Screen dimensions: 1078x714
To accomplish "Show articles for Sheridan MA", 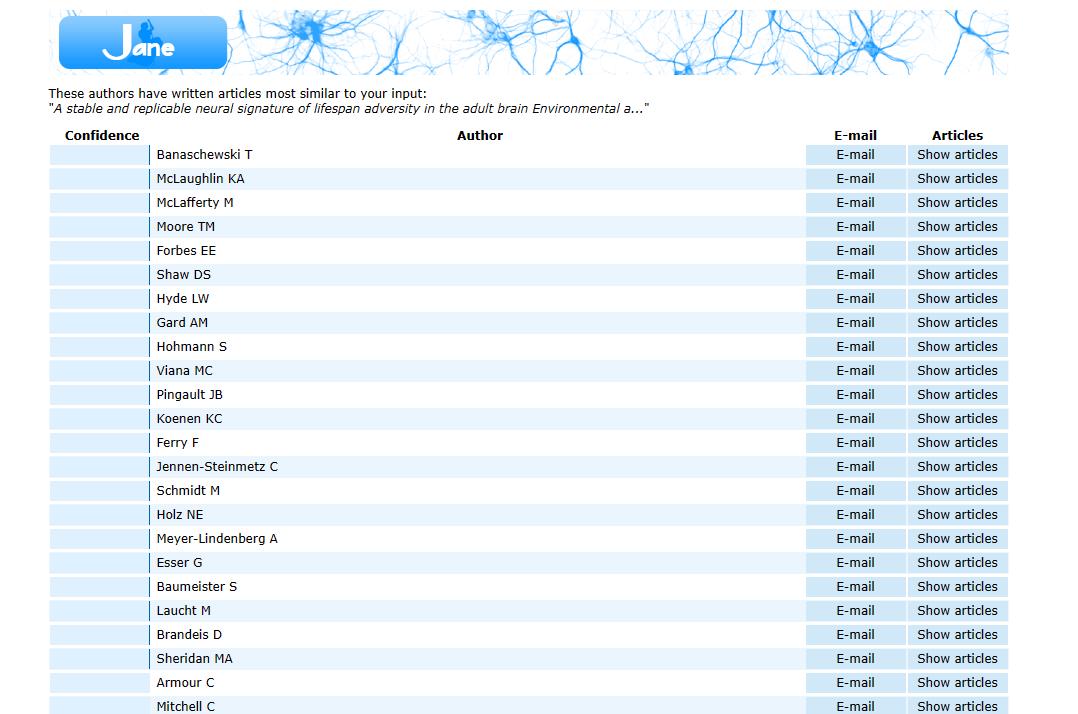I will point(957,659).
